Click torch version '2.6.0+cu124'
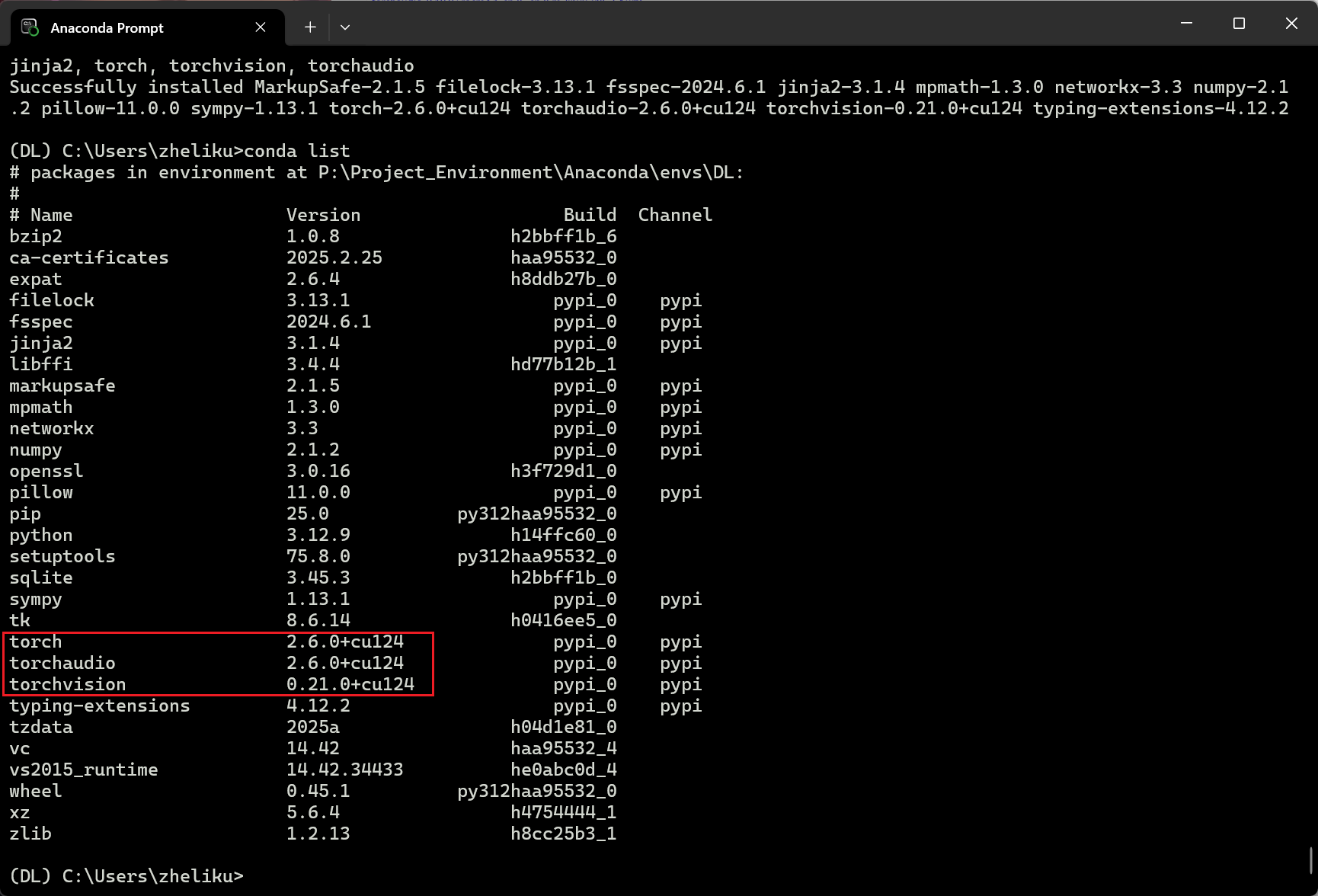1318x896 pixels. tap(345, 642)
